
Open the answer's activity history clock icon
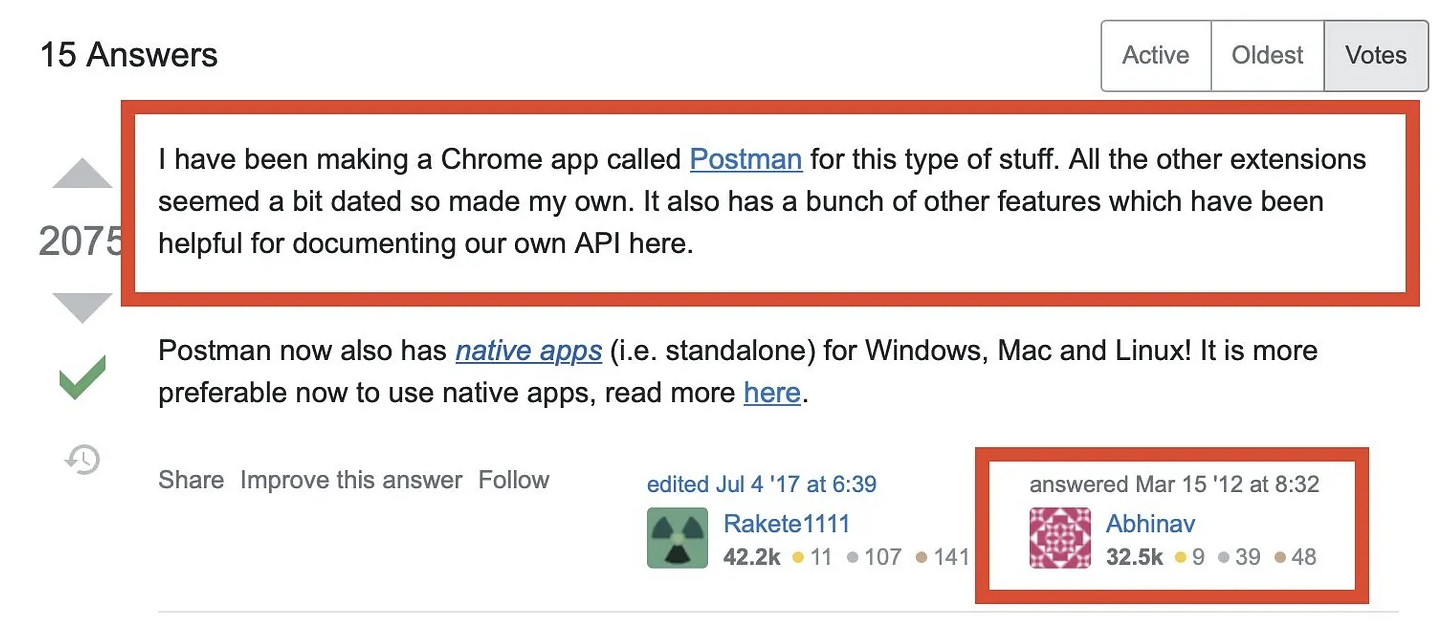coord(82,459)
